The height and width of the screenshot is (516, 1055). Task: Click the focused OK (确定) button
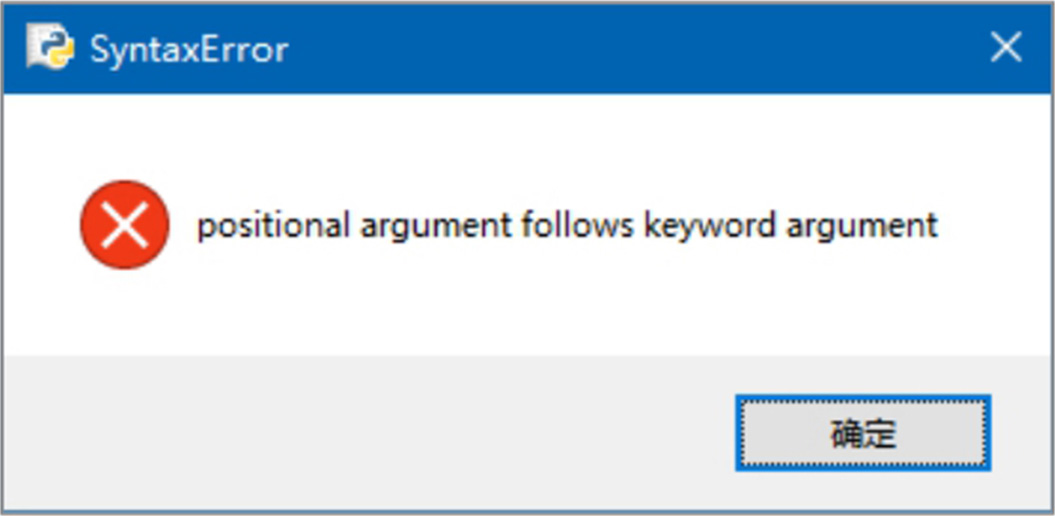coord(863,433)
